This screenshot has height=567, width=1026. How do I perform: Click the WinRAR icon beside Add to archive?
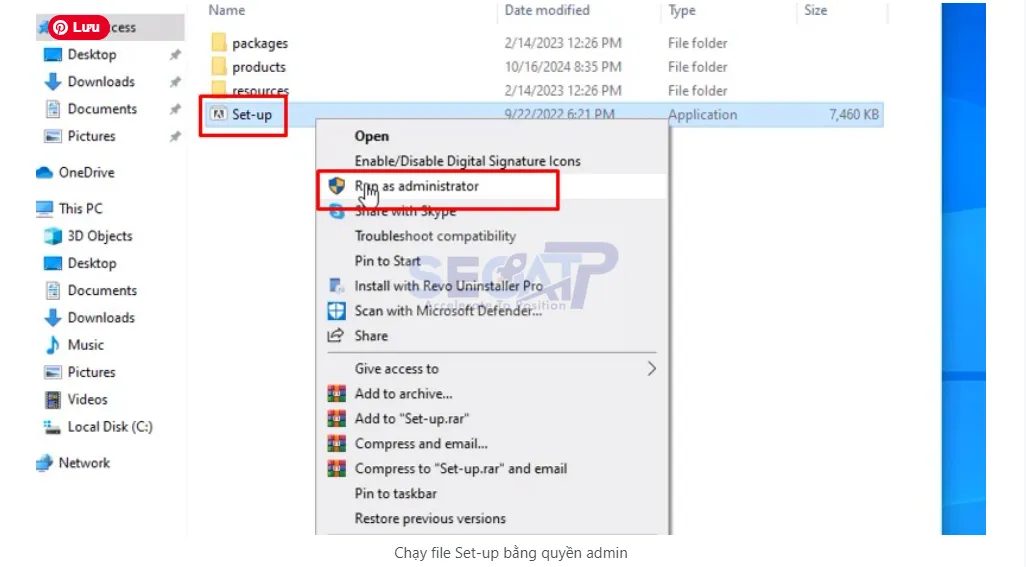[x=336, y=394]
